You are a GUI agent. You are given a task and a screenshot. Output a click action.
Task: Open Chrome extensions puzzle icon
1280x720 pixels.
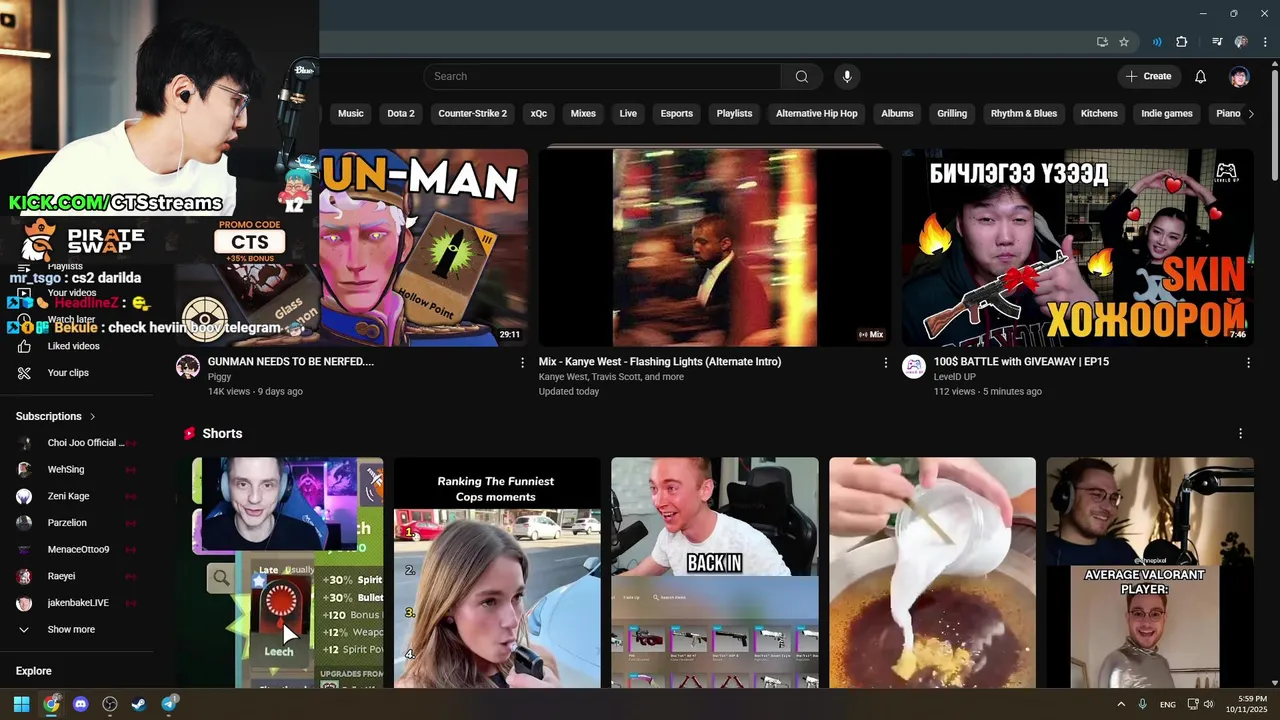tap(1182, 42)
